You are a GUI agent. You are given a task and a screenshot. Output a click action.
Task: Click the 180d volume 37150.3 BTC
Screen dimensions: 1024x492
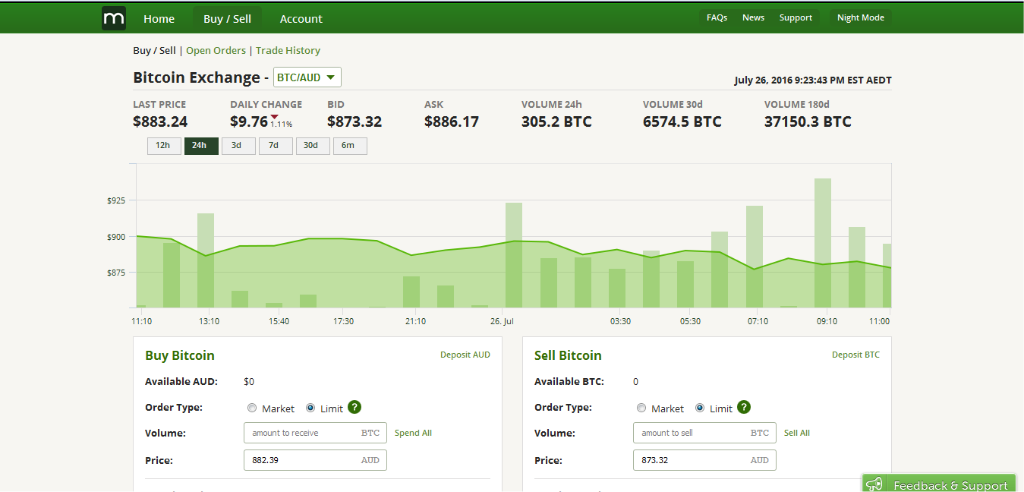coord(808,122)
